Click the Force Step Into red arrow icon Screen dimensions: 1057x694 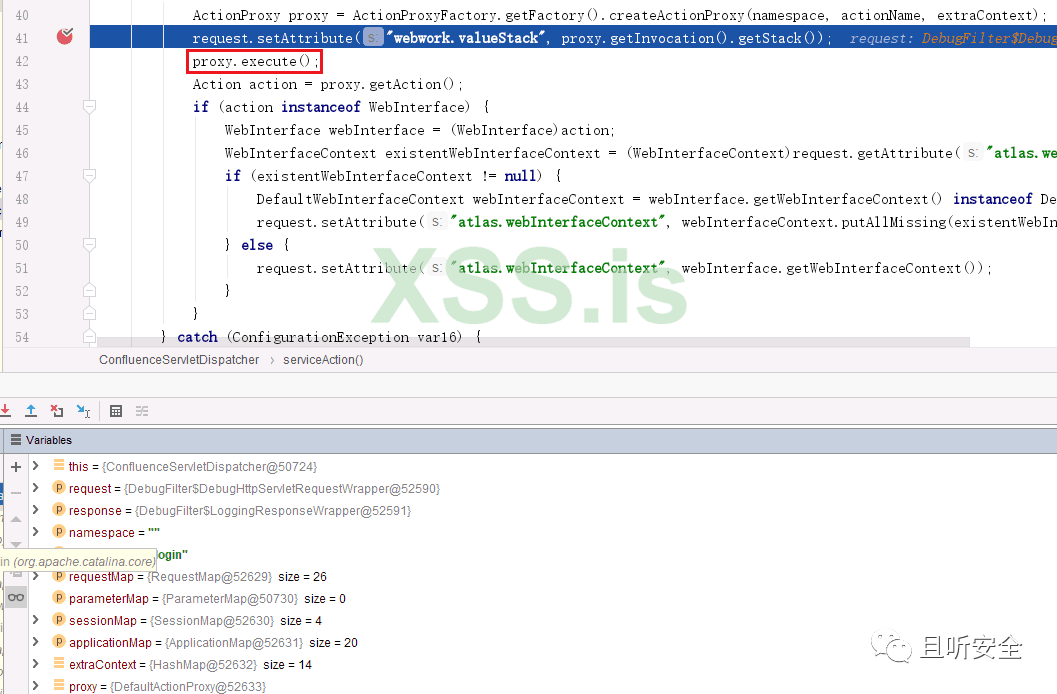(x=5, y=410)
